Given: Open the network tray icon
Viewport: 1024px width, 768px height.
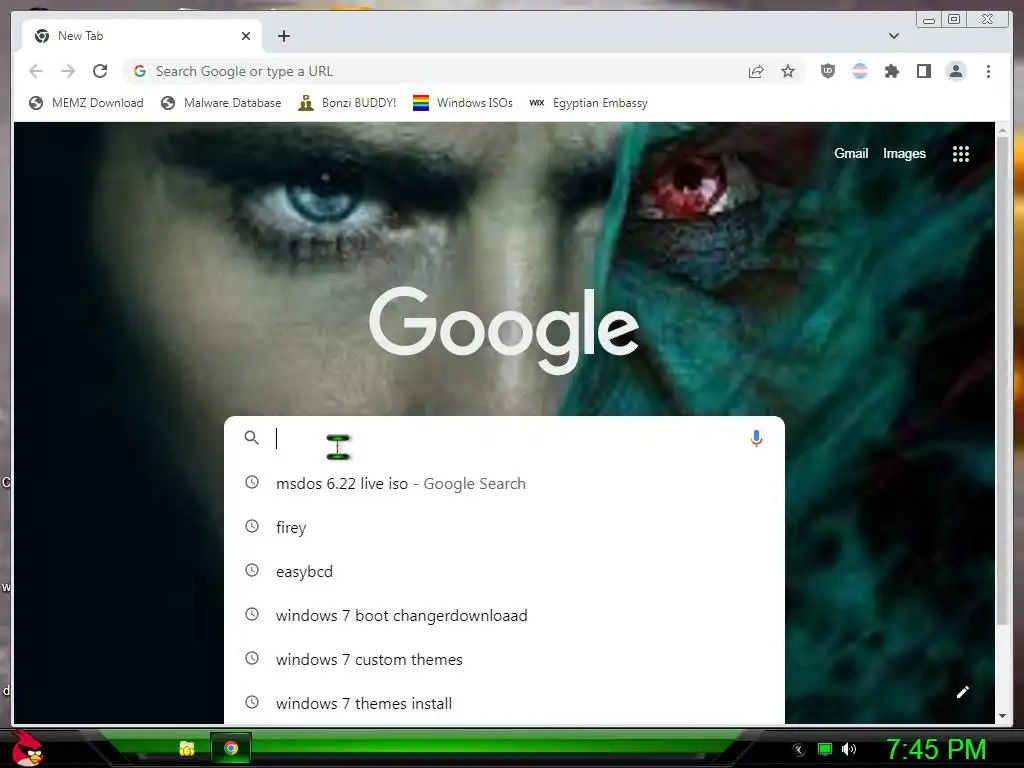Looking at the screenshot, I should 825,749.
